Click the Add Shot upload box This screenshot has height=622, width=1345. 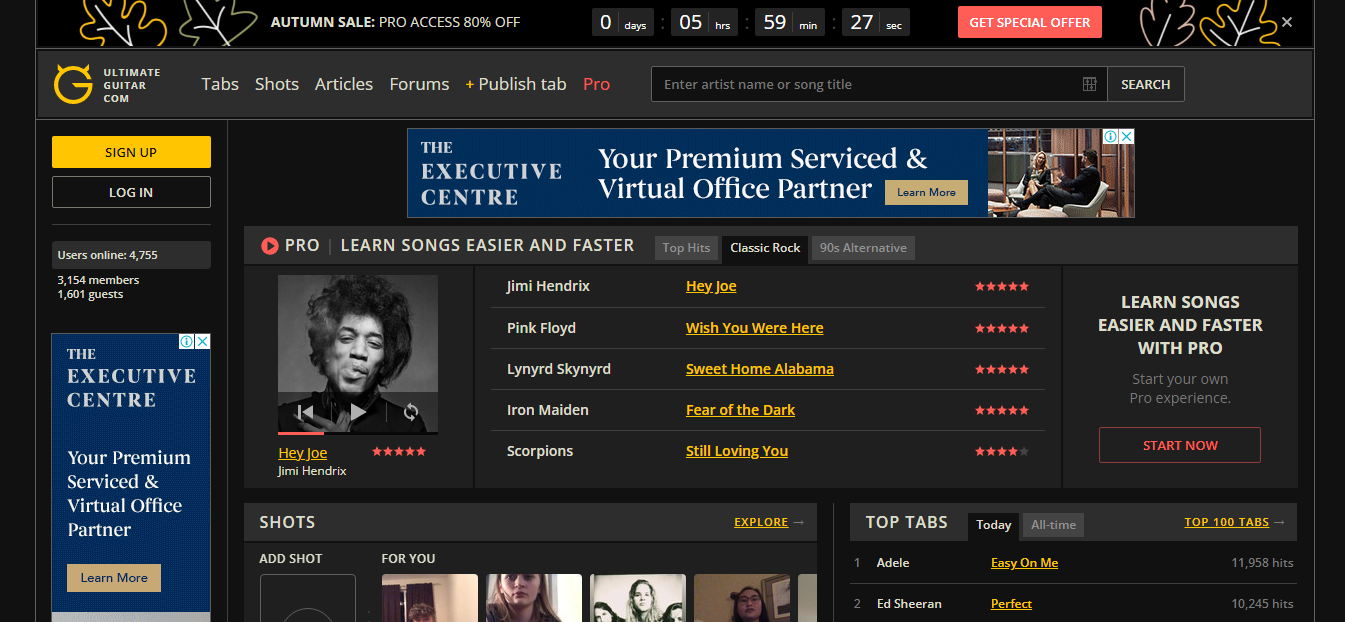tap(308, 598)
